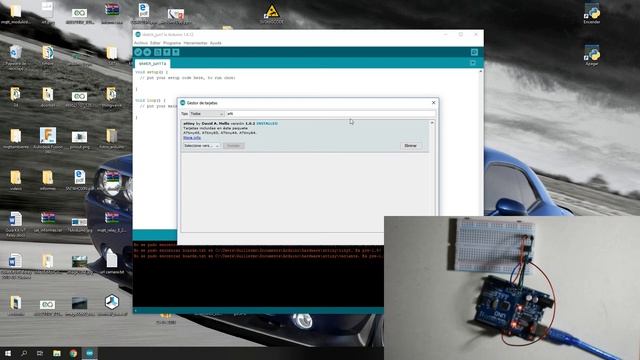640x360 pixels.
Task: Open the Herramientas menu
Action: coord(196,43)
